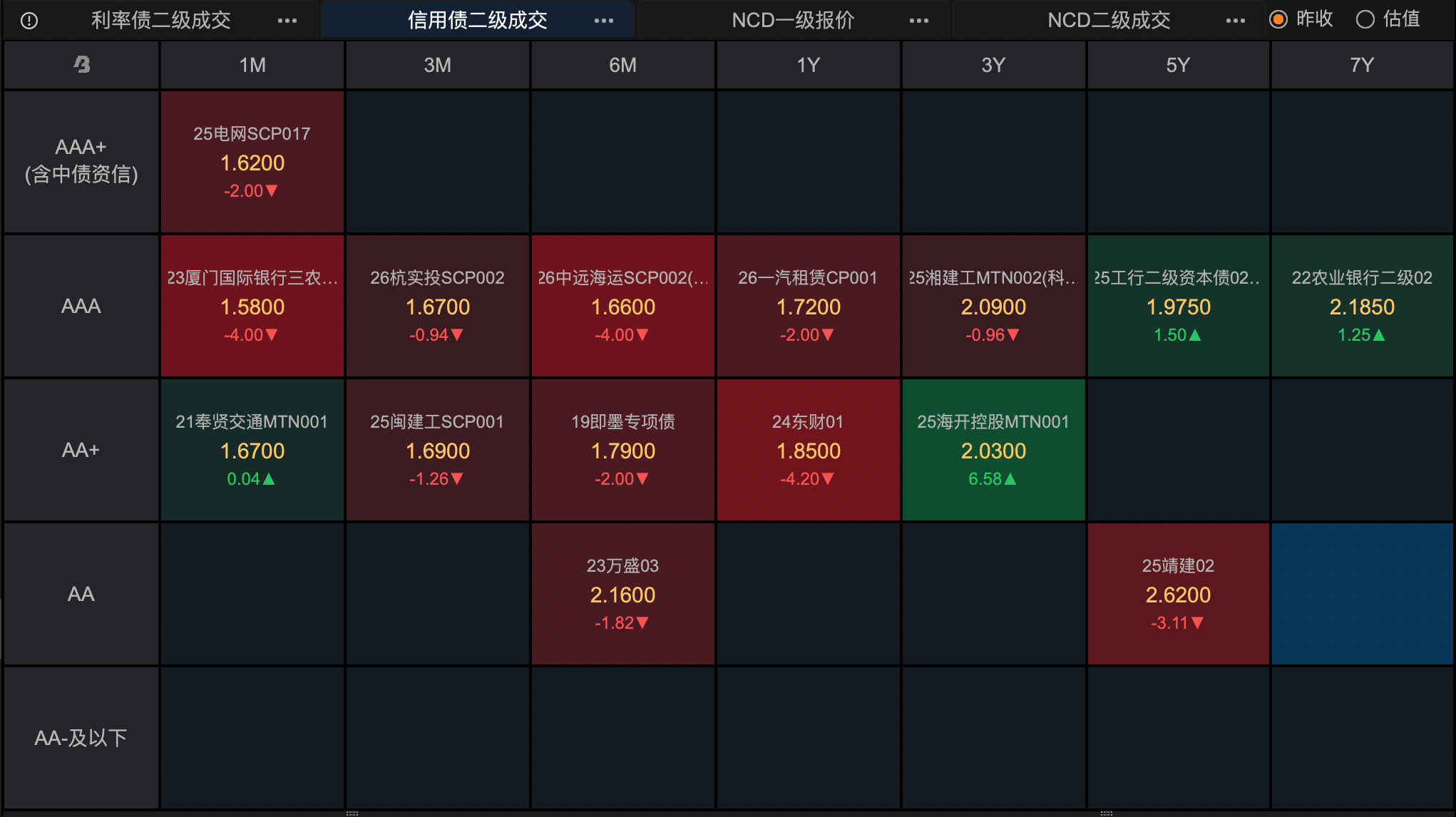
Task: Open the three-dot menu of NCD一级报价
Action: [x=919, y=21]
